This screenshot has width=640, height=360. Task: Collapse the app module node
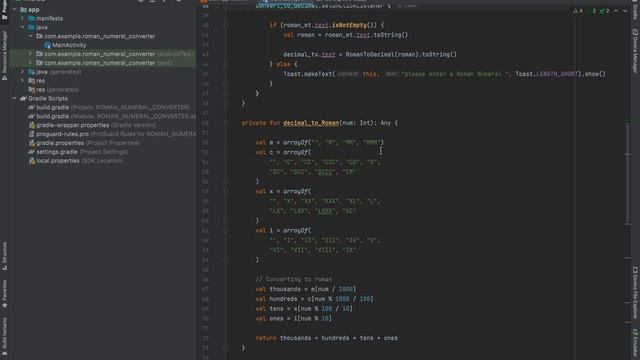(15, 9)
